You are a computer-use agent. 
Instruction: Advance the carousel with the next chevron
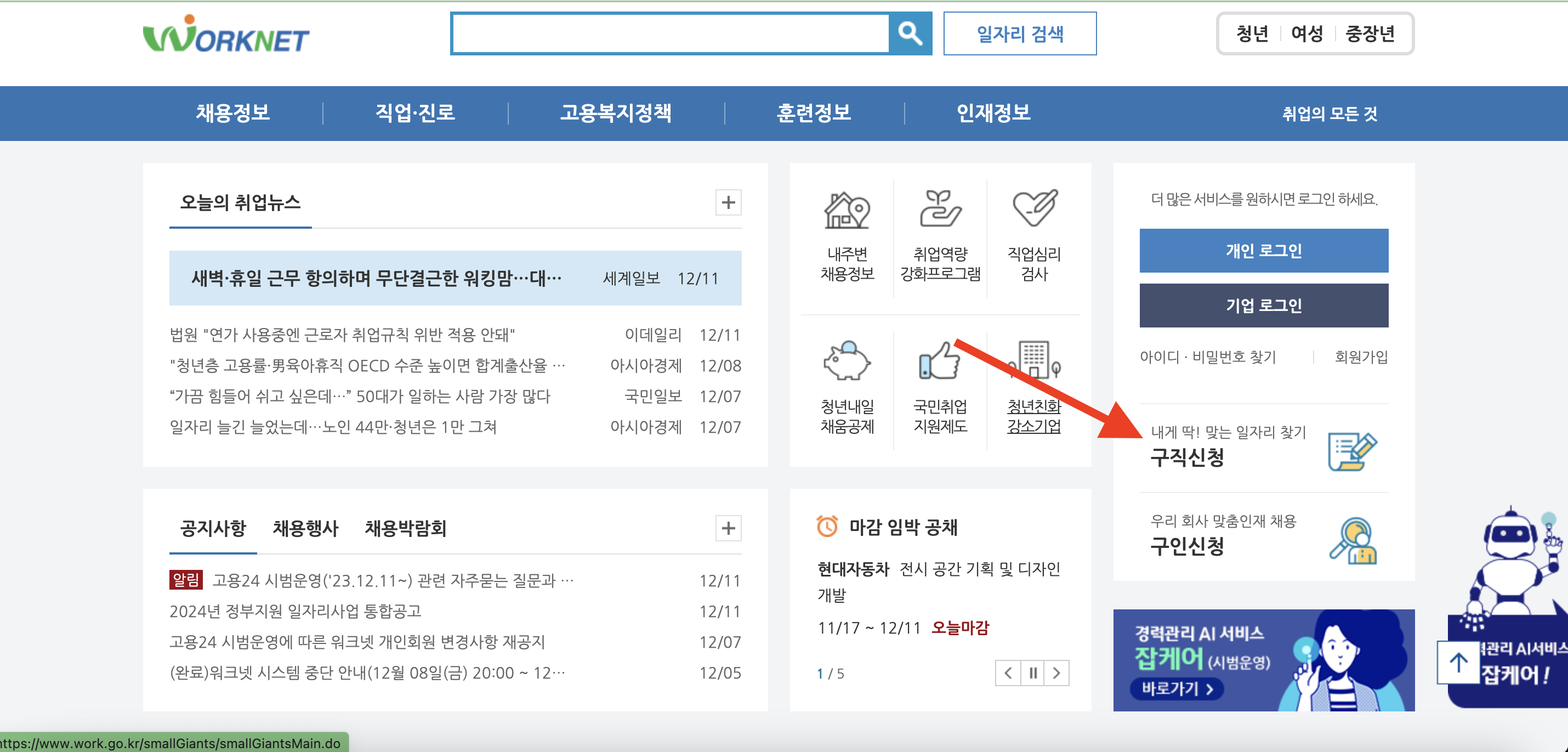(x=1056, y=673)
